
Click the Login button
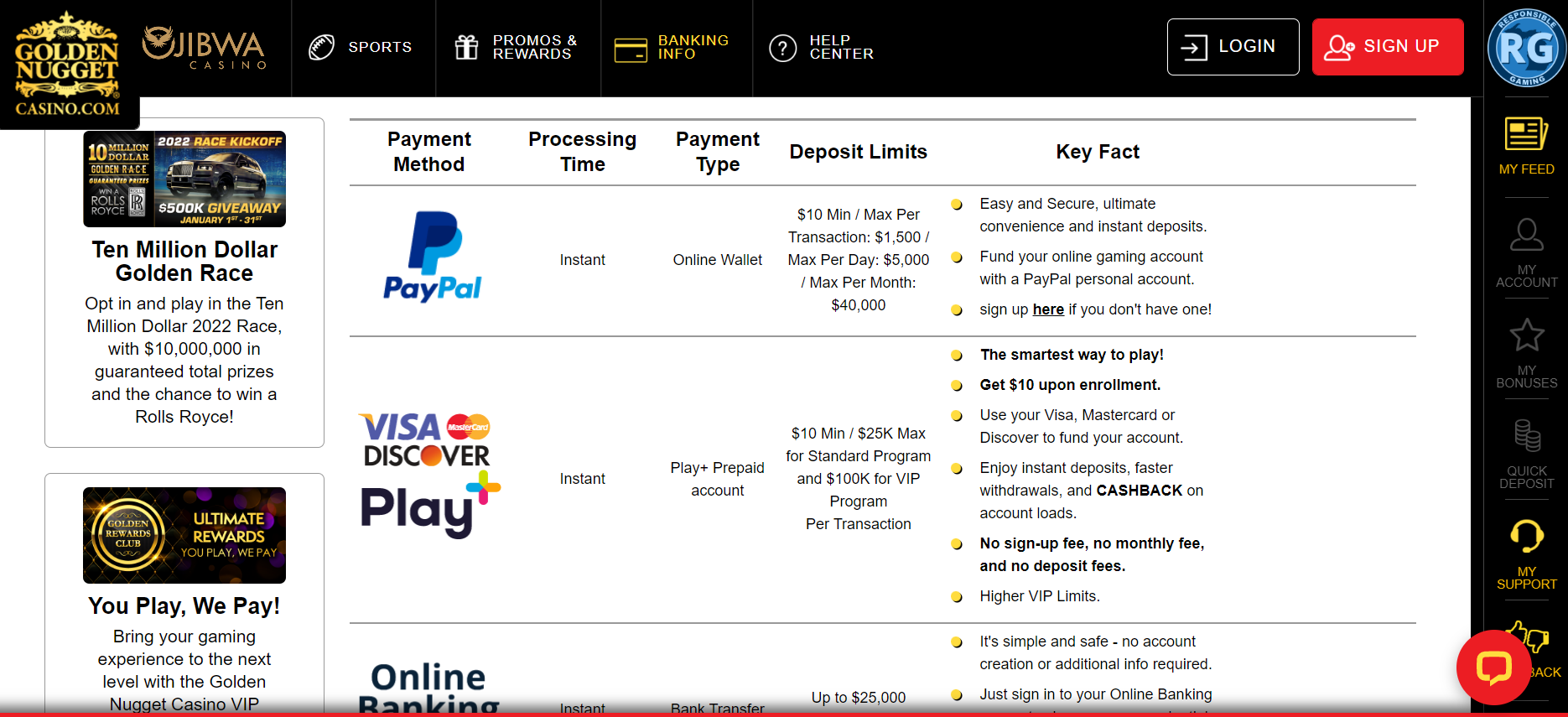(x=1233, y=47)
